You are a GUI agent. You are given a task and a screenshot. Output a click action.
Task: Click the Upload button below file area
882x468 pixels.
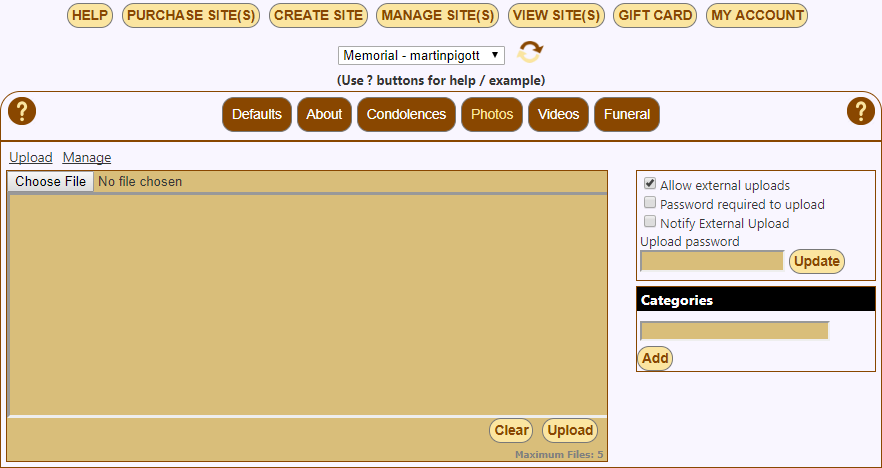(570, 431)
